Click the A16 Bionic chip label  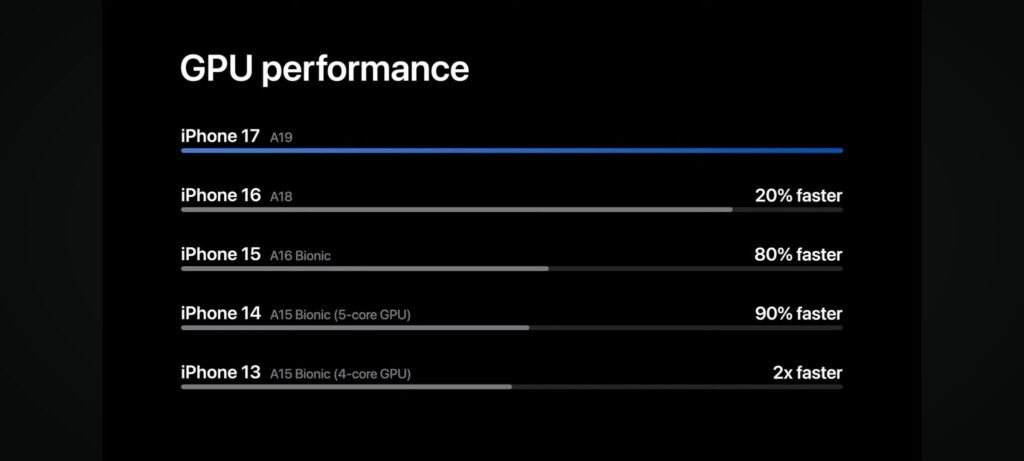[x=300, y=256]
